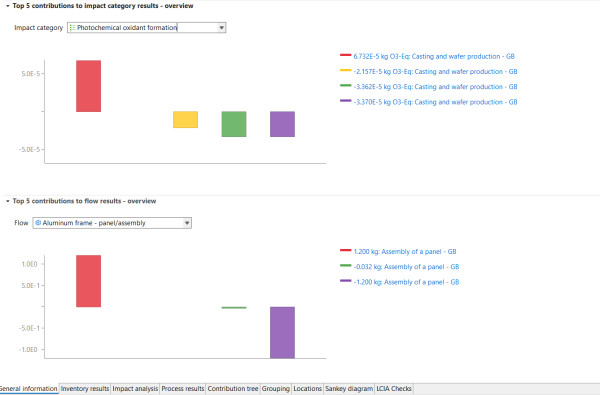
Task: Go to the Contribution tree tab
Action: [x=233, y=388]
